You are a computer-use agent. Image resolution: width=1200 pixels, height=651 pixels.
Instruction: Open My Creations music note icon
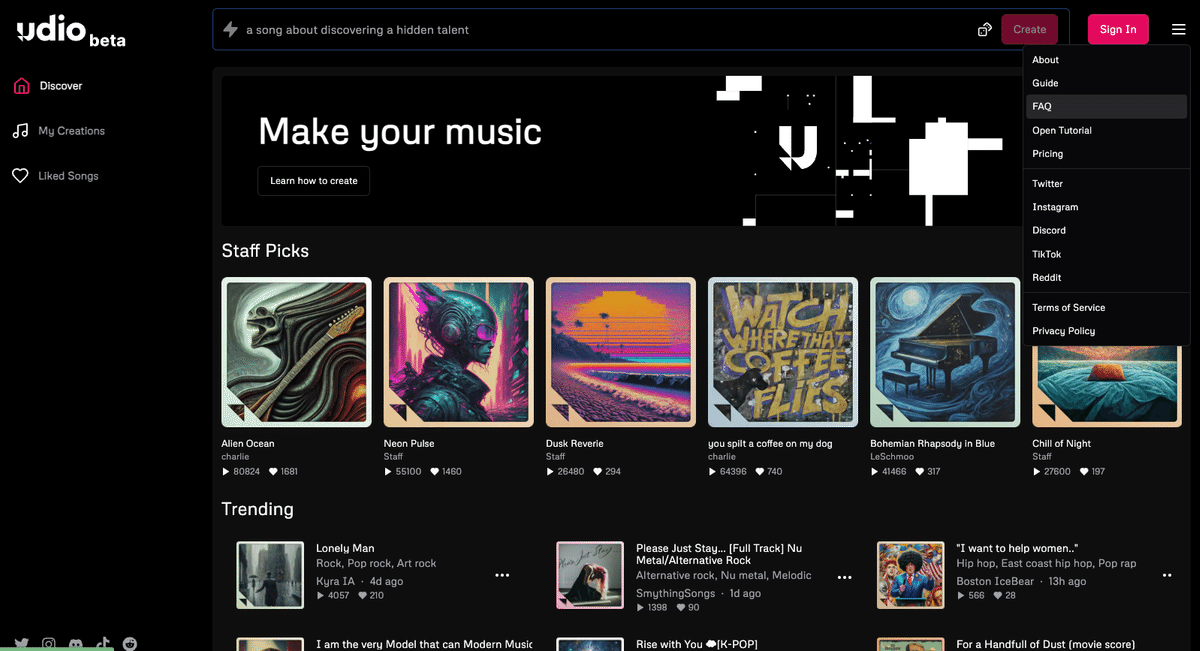click(x=20, y=131)
